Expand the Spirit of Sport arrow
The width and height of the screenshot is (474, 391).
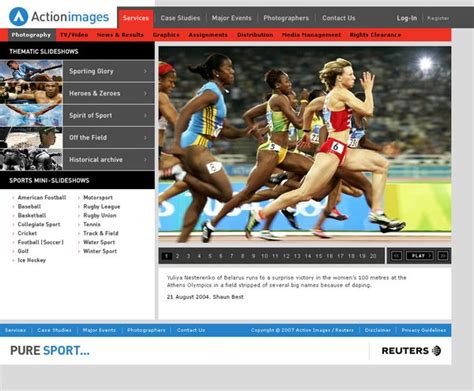click(145, 115)
